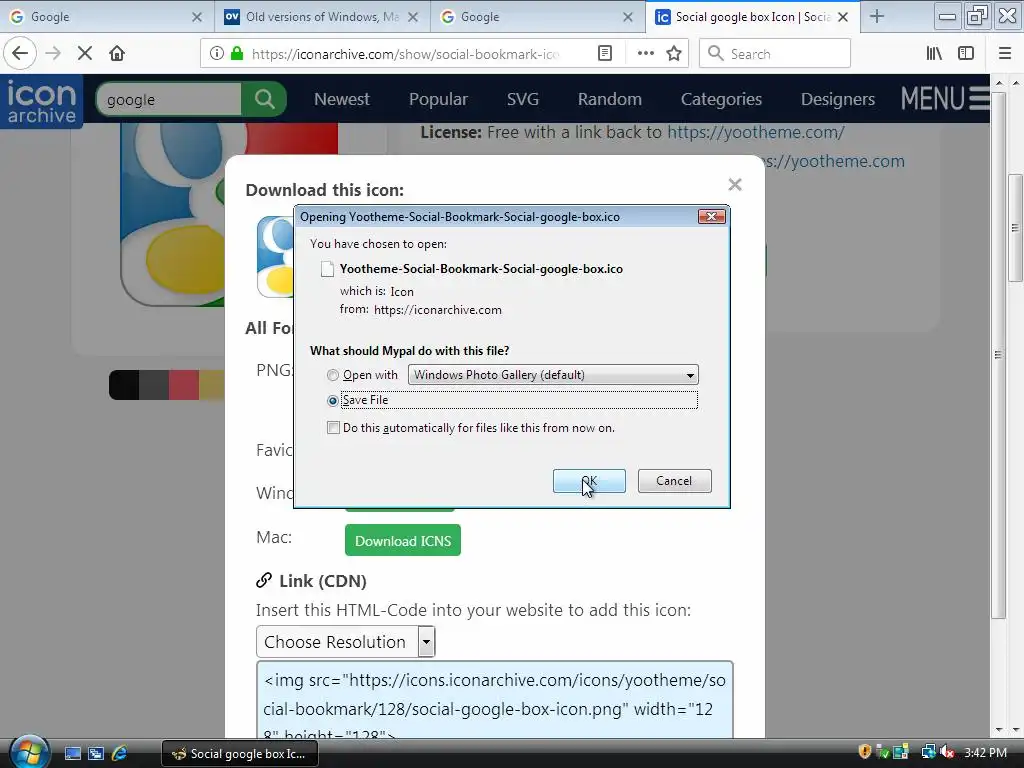
Task: Open the Categories menu item
Action: [721, 99]
